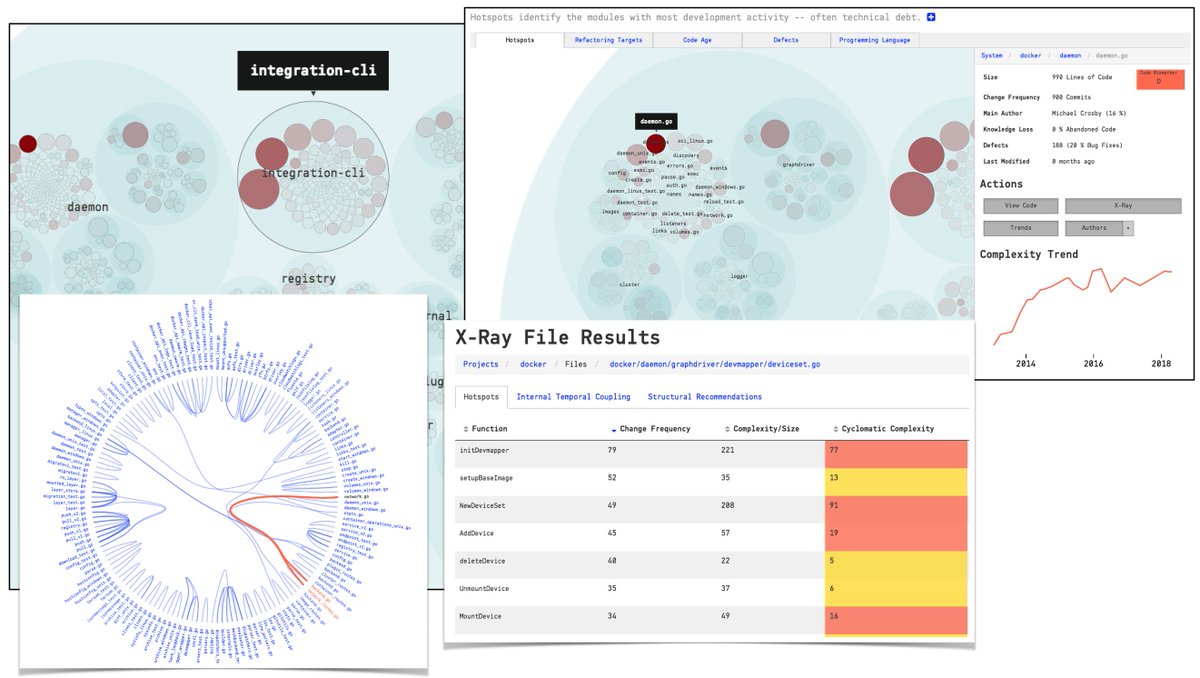Select the graphdriver module label

pos(800,163)
